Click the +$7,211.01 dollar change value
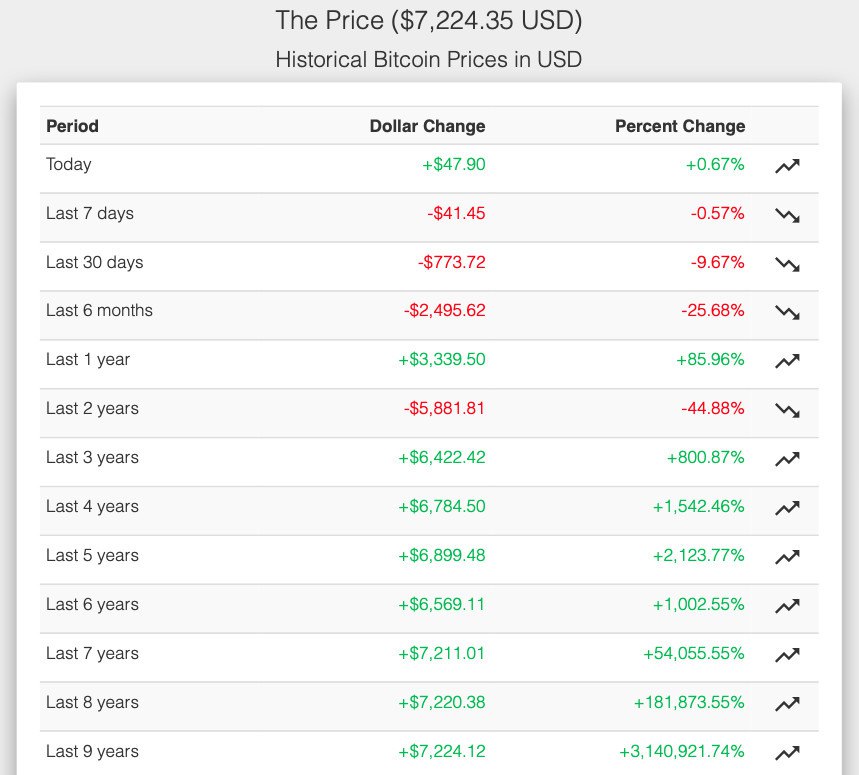The height and width of the screenshot is (775, 859). (442, 653)
